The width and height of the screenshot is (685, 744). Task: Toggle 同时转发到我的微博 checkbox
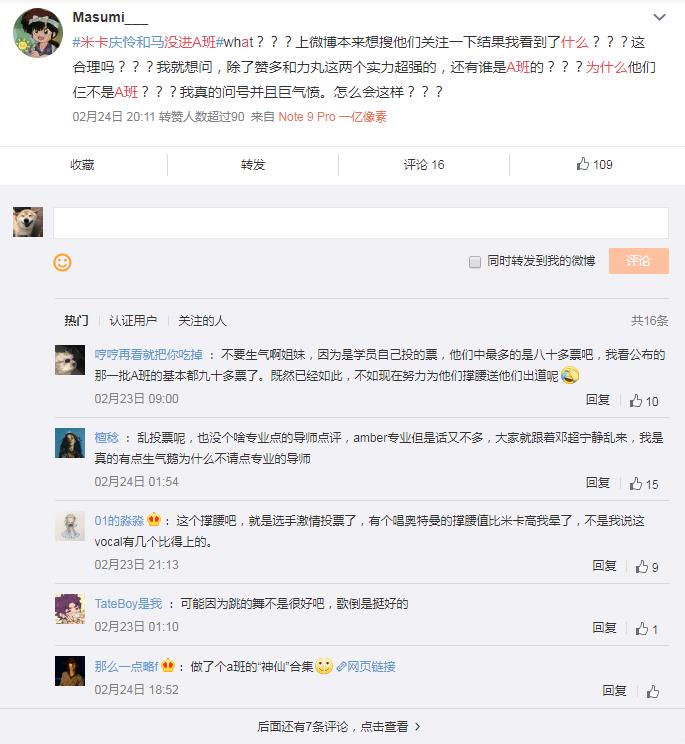(x=475, y=262)
